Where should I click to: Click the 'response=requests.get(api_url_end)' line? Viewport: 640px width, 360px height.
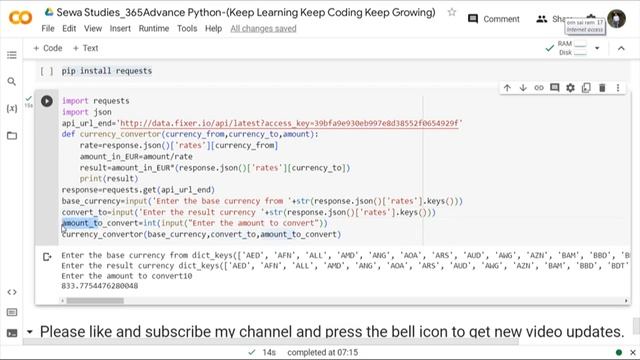click(x=138, y=190)
